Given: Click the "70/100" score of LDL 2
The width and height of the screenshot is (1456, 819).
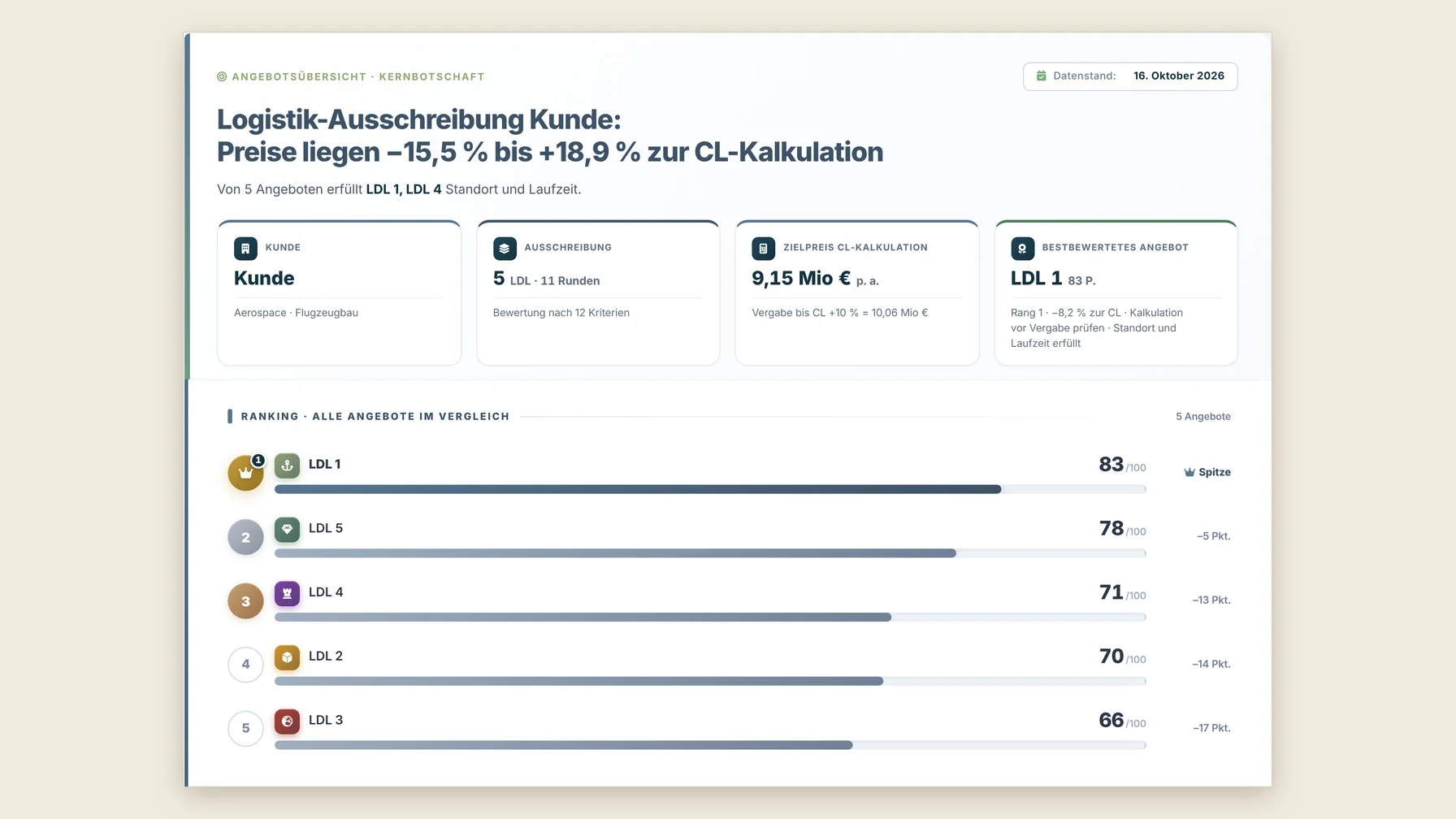Looking at the screenshot, I should tap(1122, 656).
